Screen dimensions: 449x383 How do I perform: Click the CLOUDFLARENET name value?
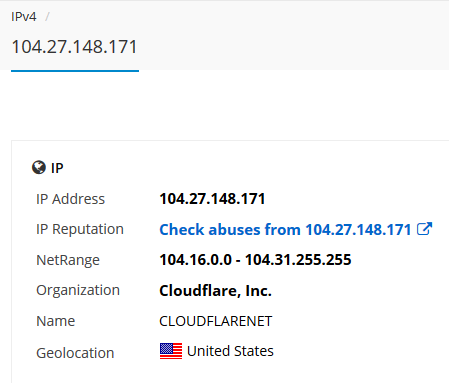[216, 321]
